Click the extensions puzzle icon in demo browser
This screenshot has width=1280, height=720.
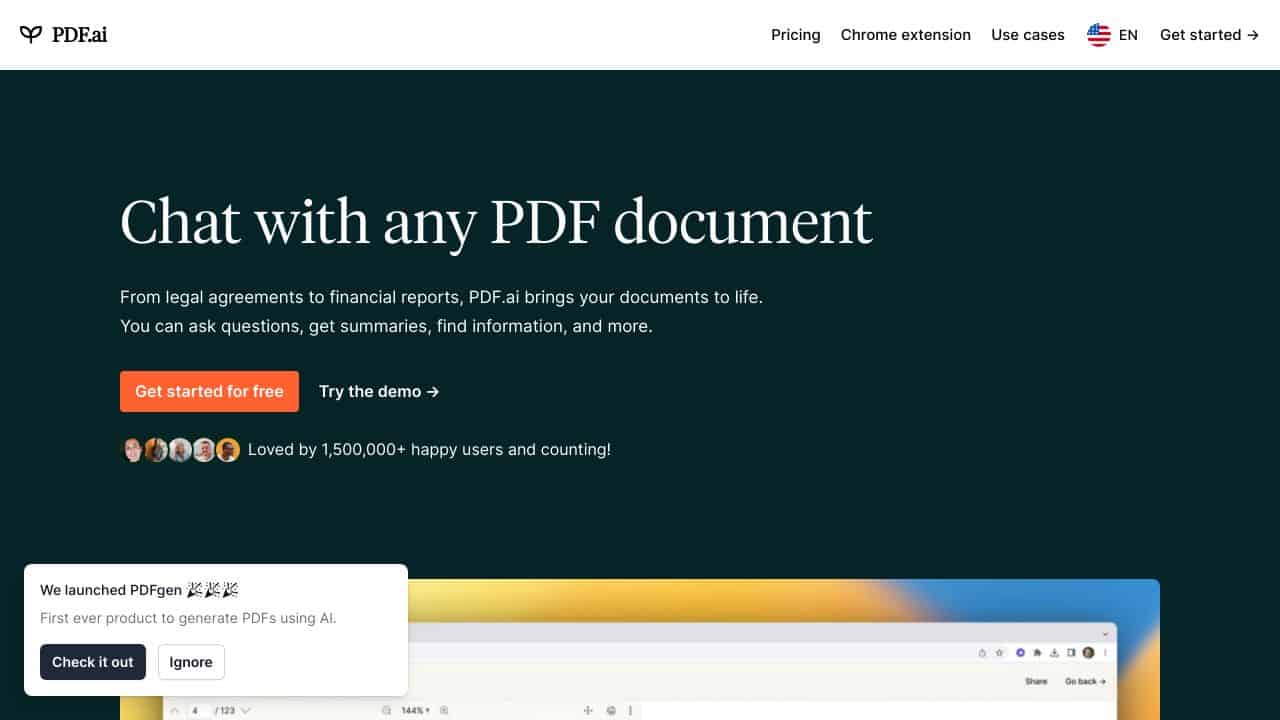click(1037, 652)
